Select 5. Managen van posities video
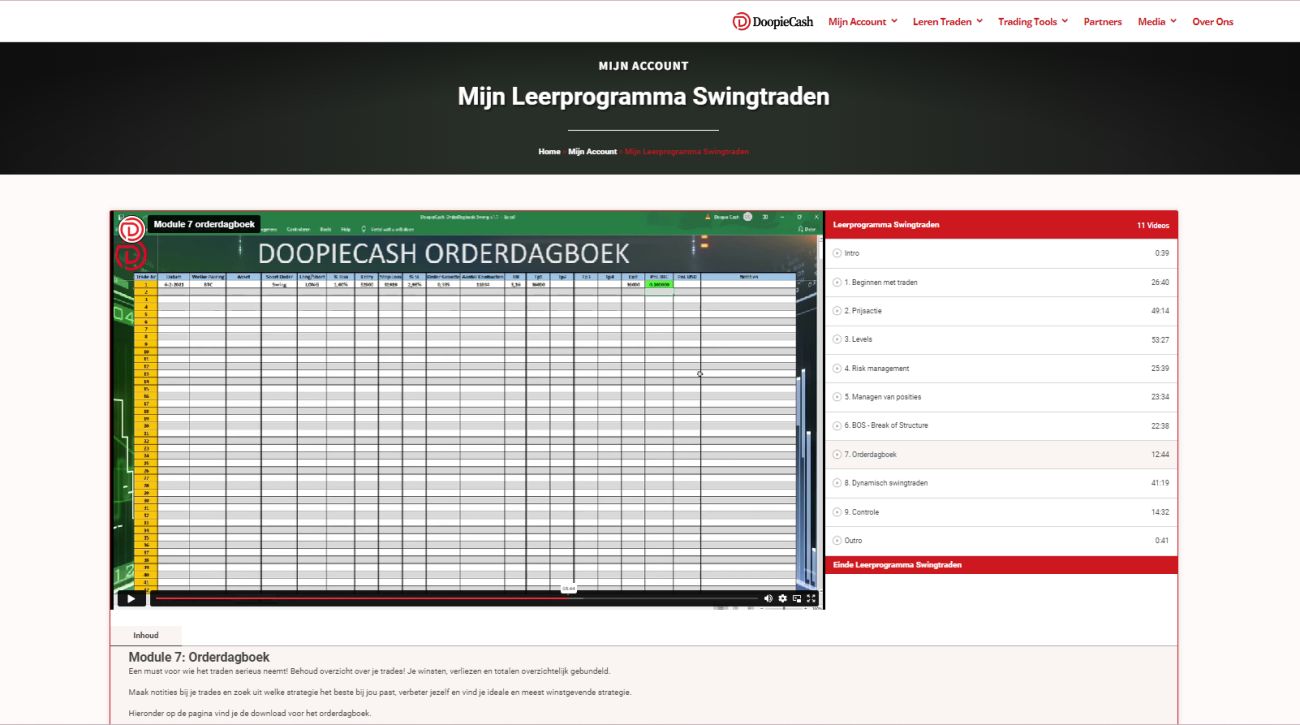 (1001, 397)
